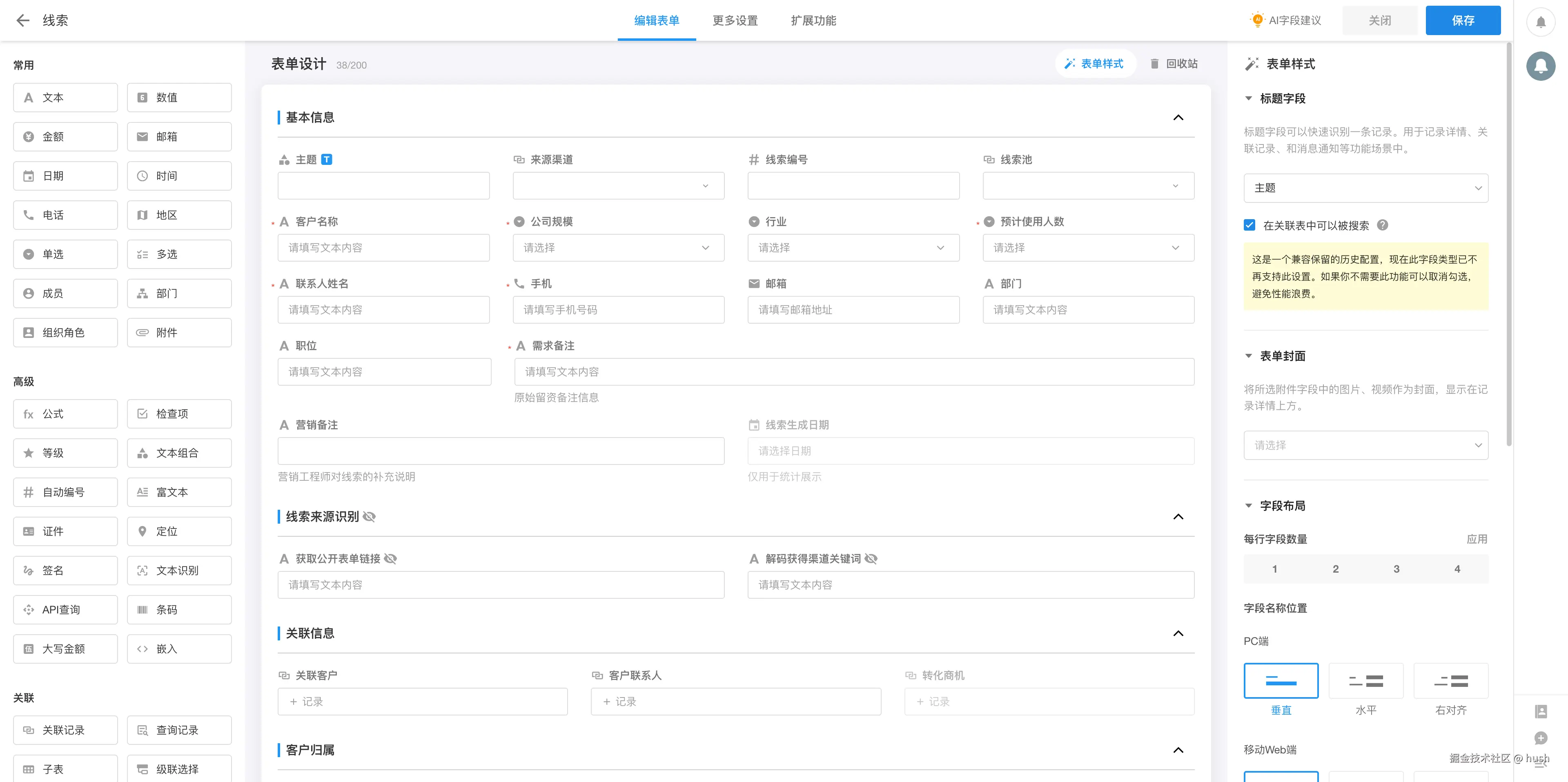Open AI字段建议 suggestions
This screenshot has width=1568, height=782.
pyautogui.click(x=1285, y=21)
